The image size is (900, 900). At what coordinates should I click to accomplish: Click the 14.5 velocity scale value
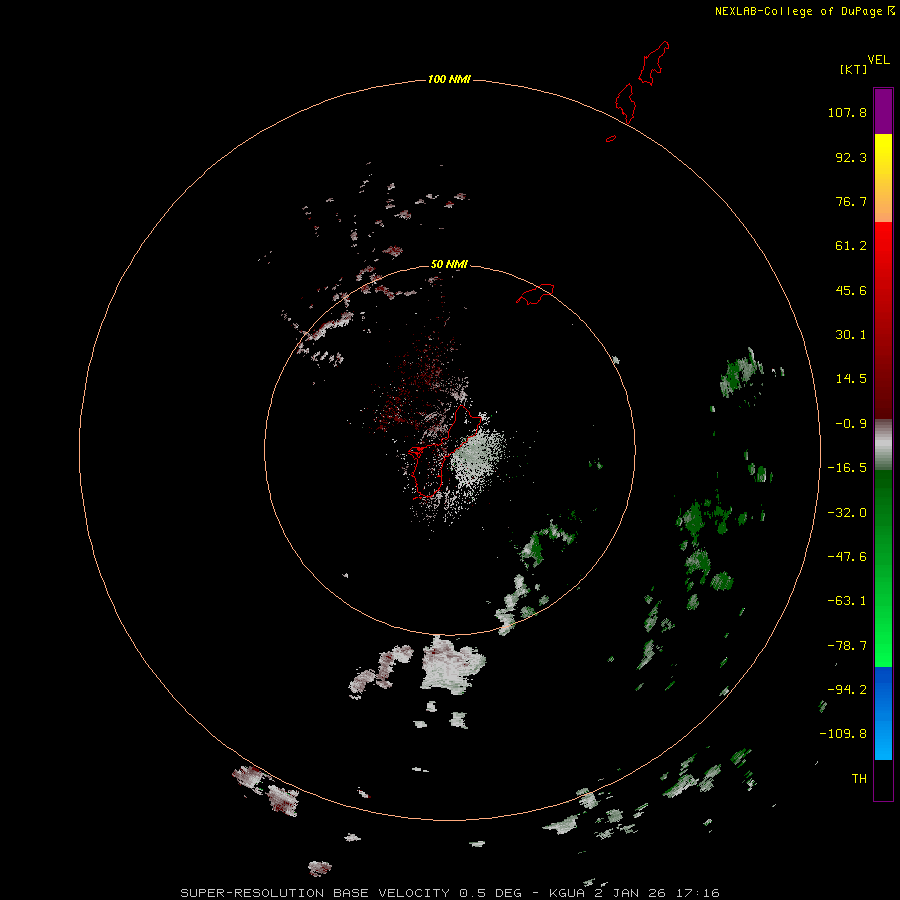(851, 379)
